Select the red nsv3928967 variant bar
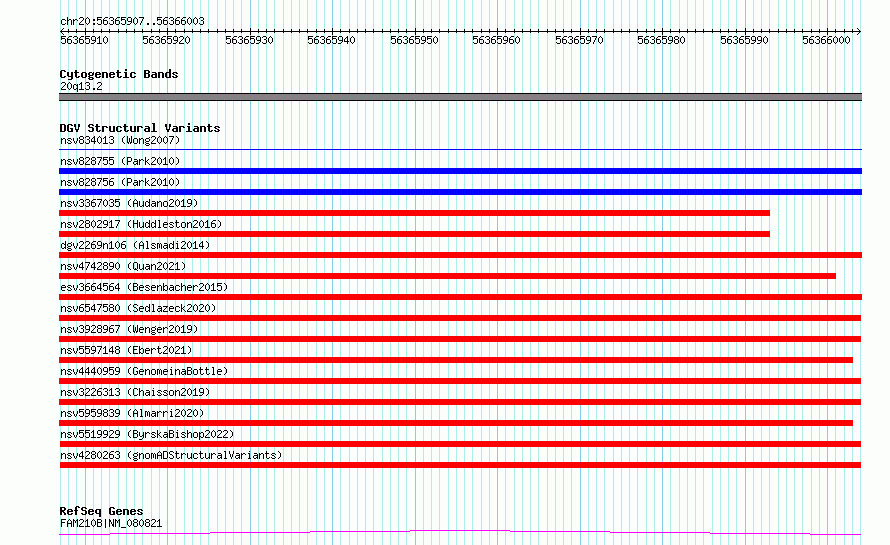890x545 pixels. click(x=460, y=339)
